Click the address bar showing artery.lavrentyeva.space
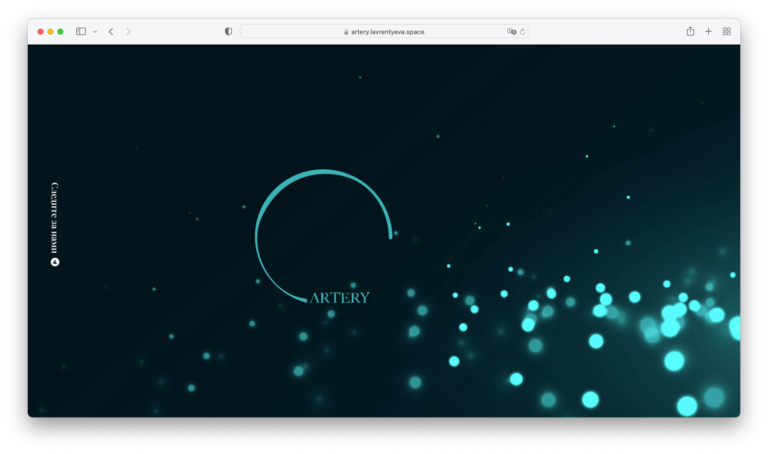 pos(384,31)
